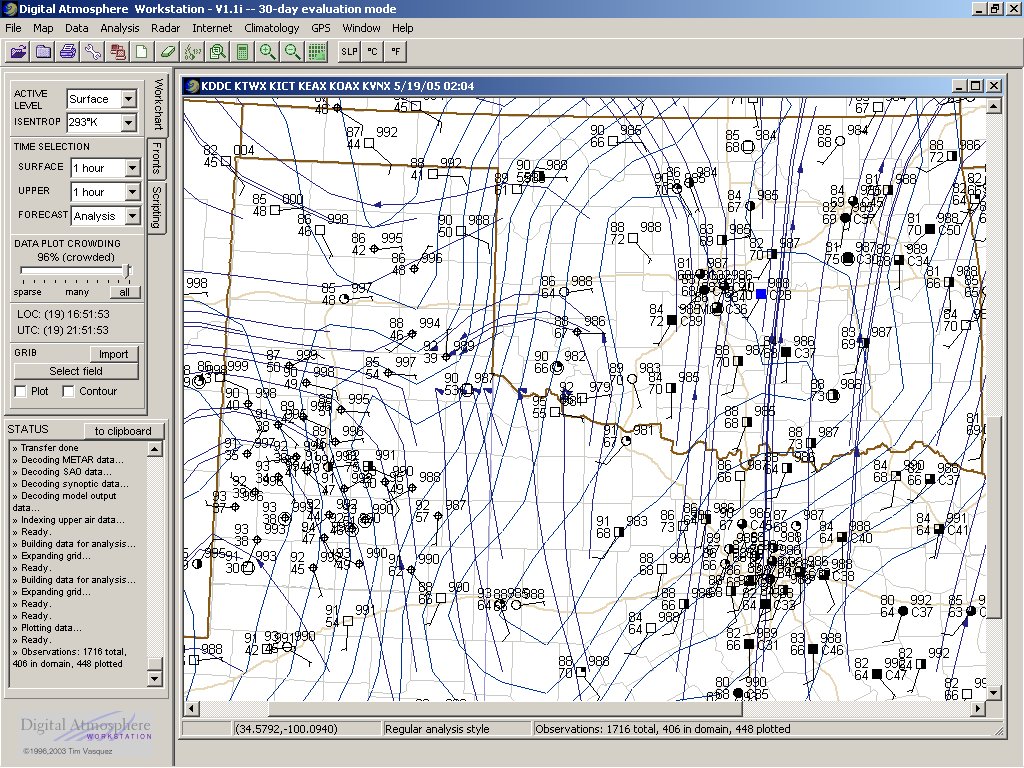This screenshot has width=1024, height=768.
Task: Click the open file folder icon in toolbar
Action: (x=18, y=52)
